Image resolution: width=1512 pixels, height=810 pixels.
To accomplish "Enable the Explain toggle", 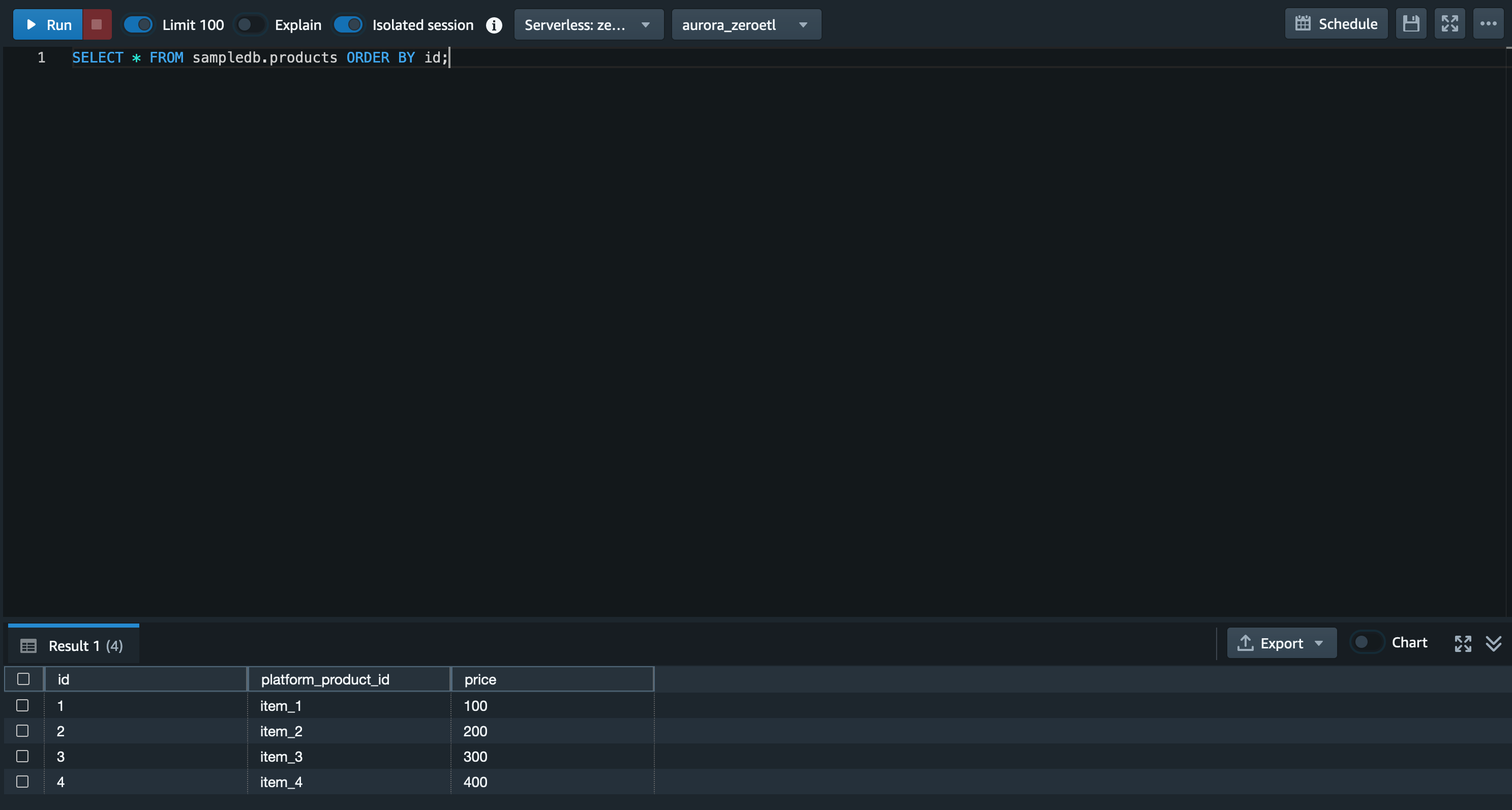I will tap(250, 24).
